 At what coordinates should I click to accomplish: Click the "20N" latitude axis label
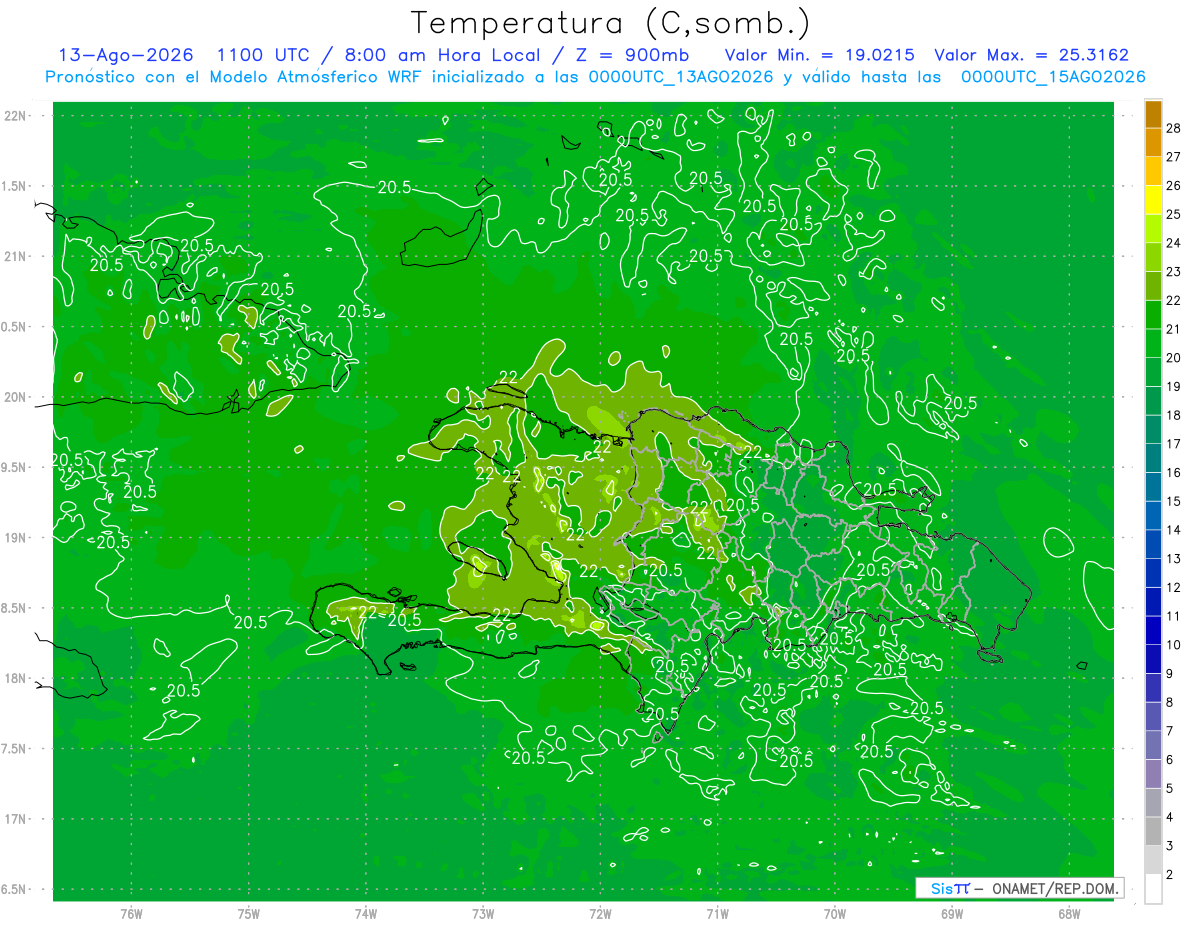16,397
